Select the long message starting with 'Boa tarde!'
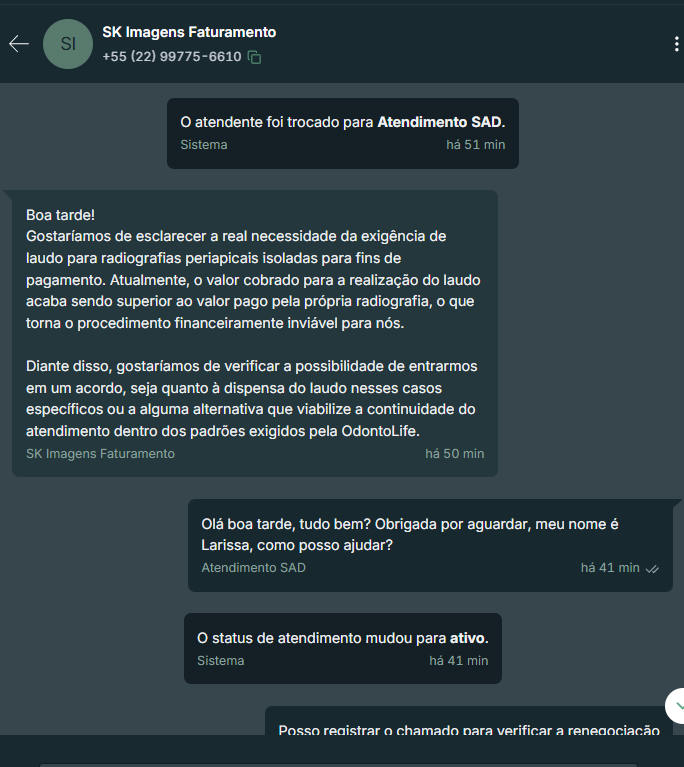This screenshot has height=767, width=684. tap(255, 333)
